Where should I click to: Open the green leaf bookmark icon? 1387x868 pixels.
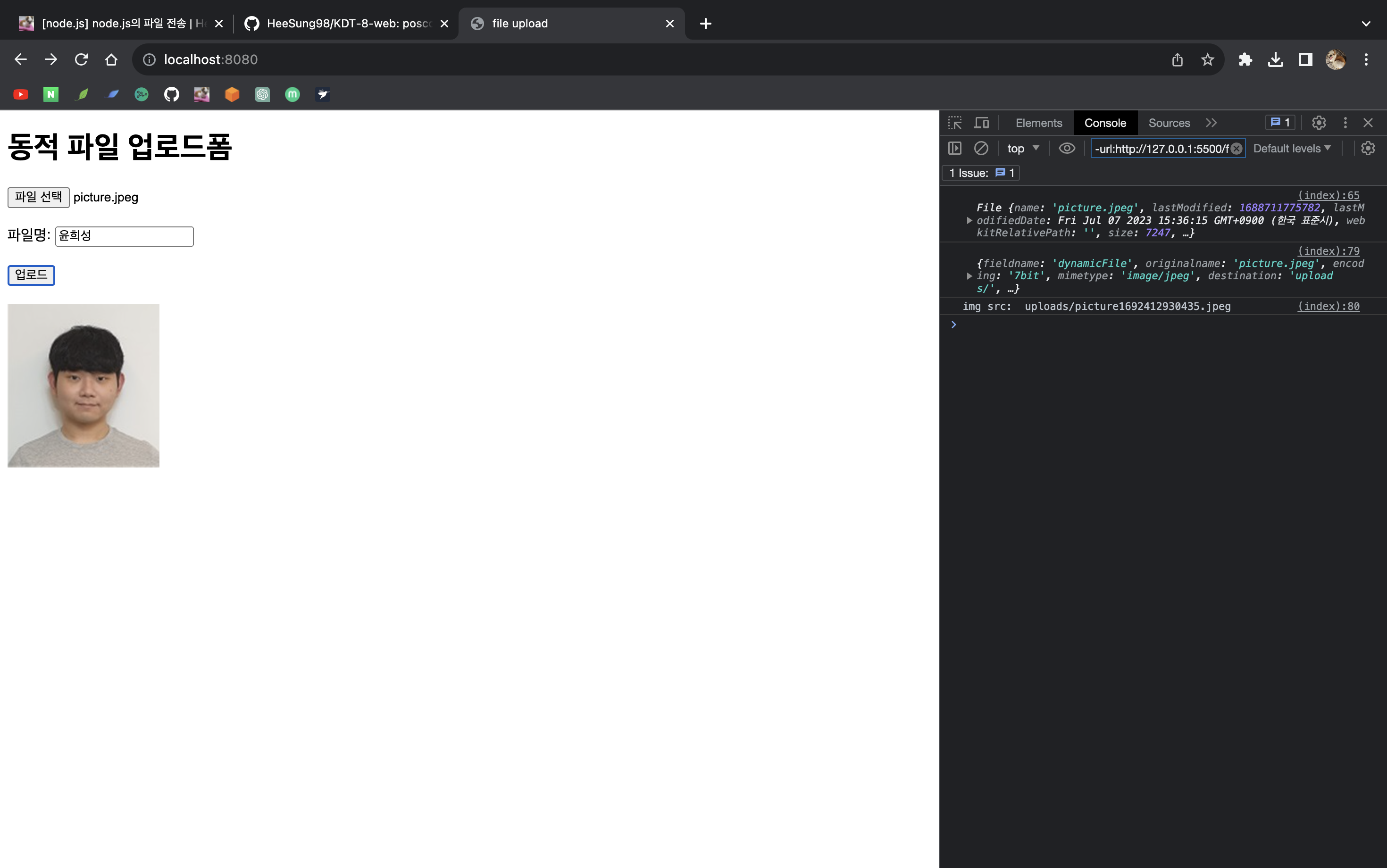pyautogui.click(x=82, y=94)
